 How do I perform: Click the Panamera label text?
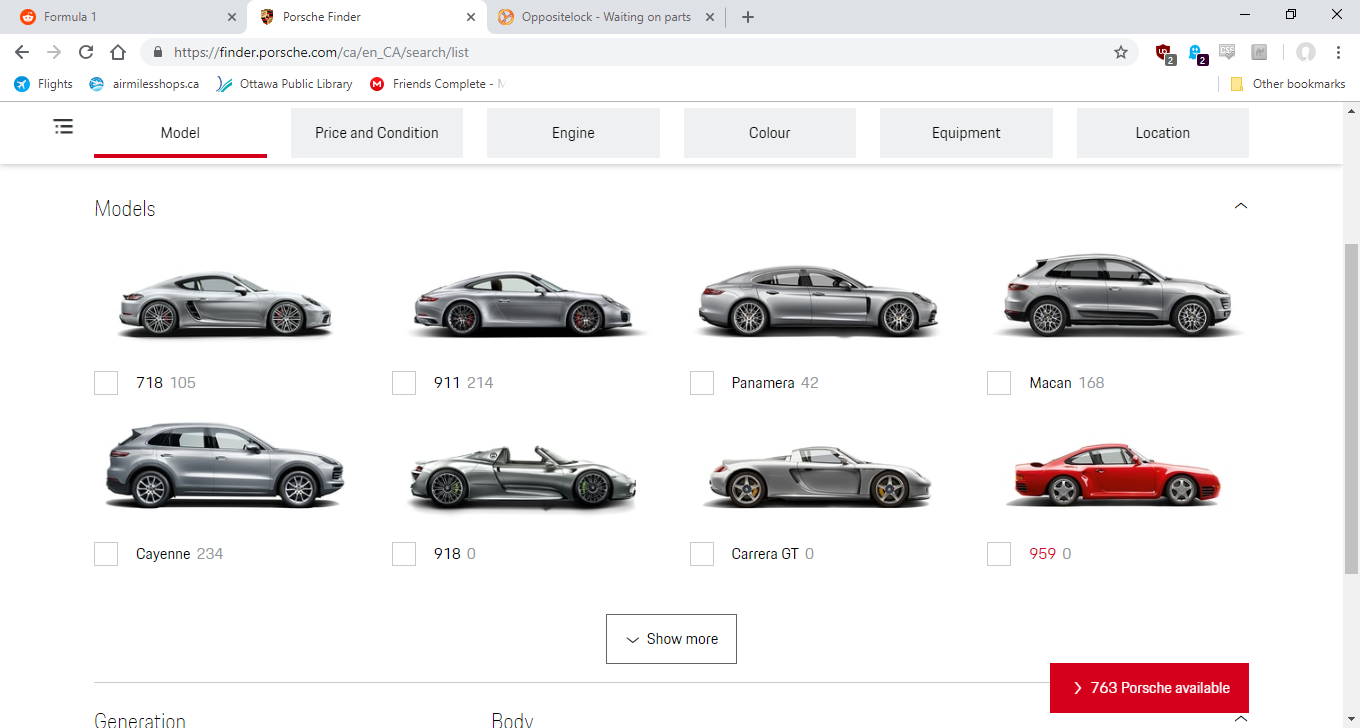pyautogui.click(x=763, y=383)
